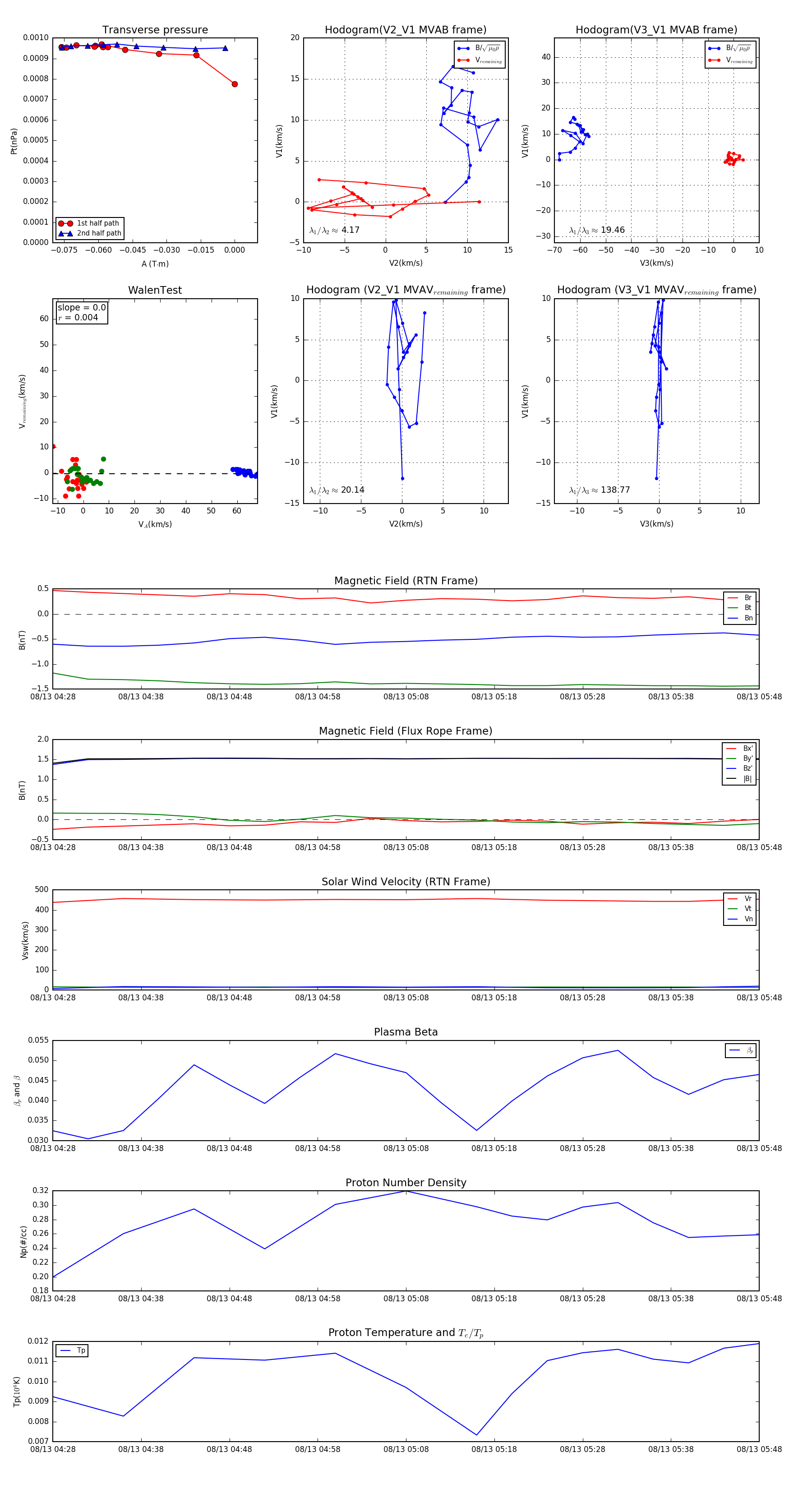Screen dimensions: 812x1489
Task: Click the Vremaining legend entry in V2_V1 MVAB hodogram
Action: (480, 60)
